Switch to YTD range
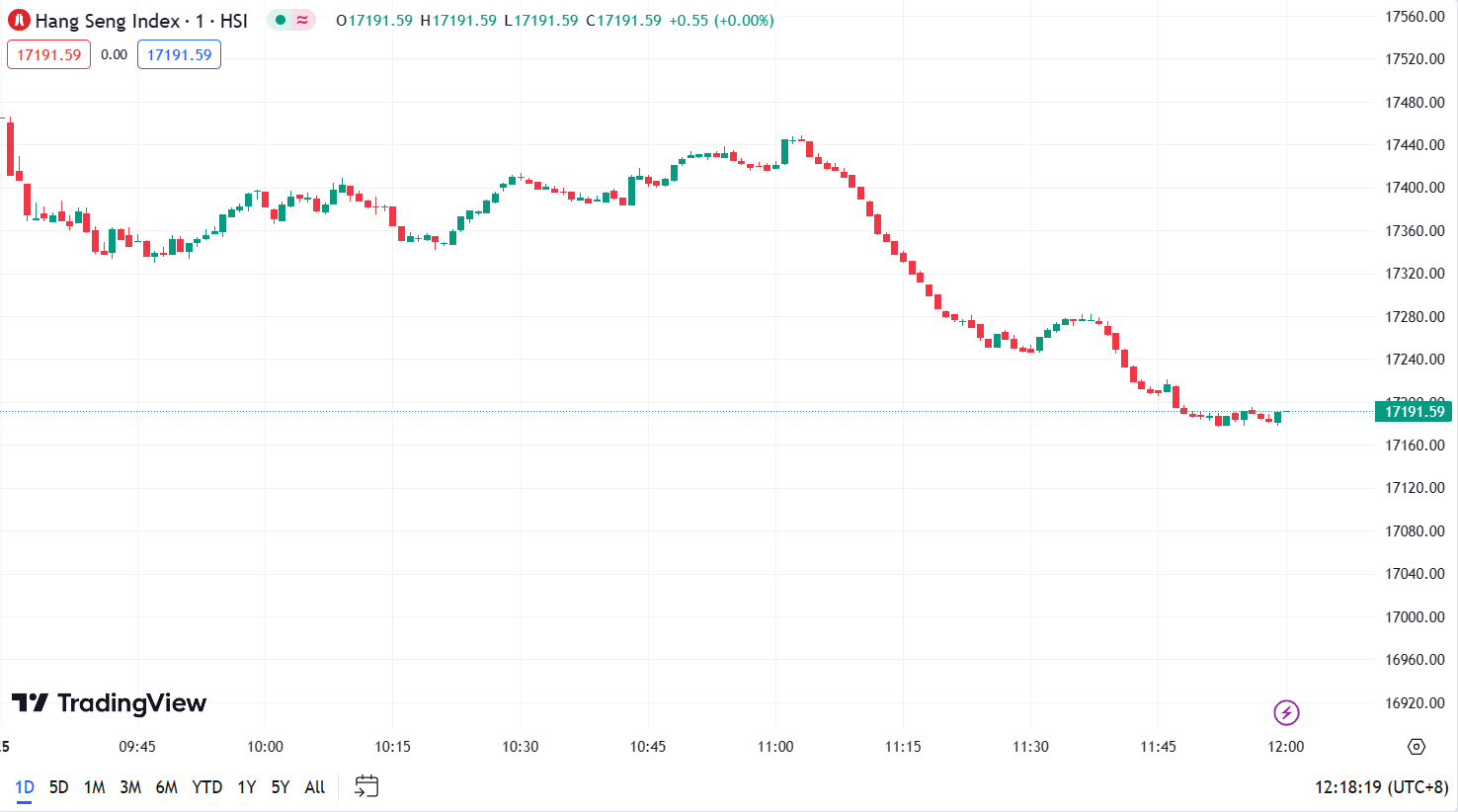 point(207,787)
